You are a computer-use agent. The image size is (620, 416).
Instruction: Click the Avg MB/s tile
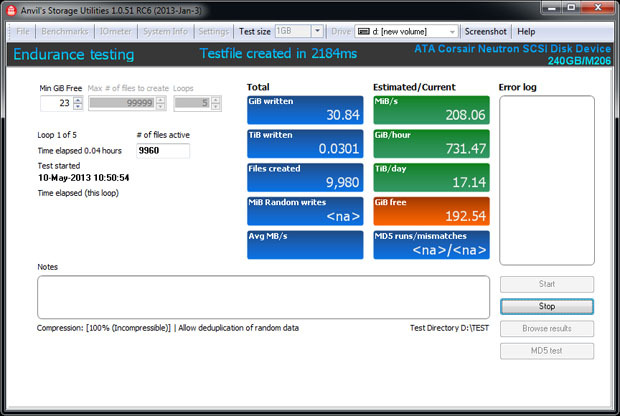pyautogui.click(x=305, y=245)
